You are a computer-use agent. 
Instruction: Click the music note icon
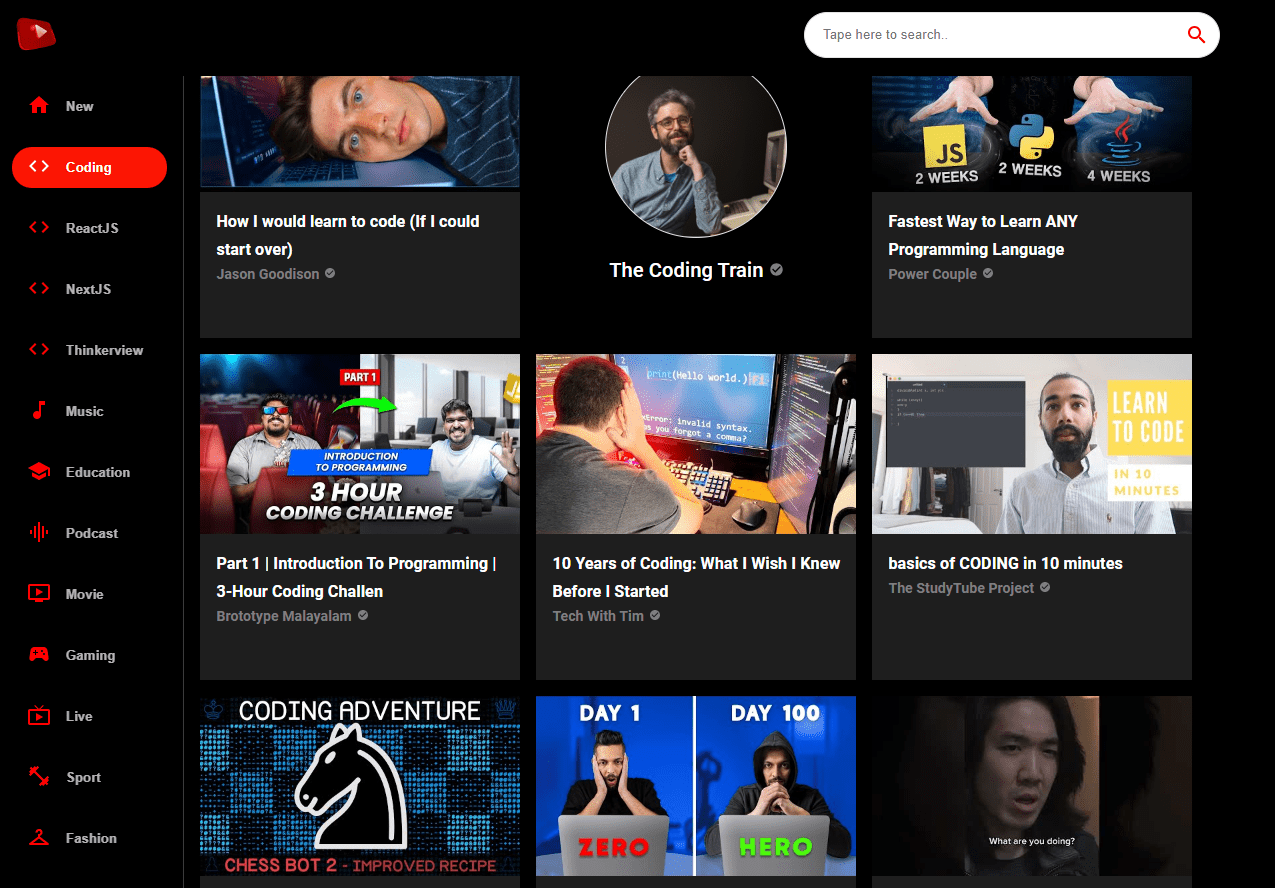click(39, 411)
